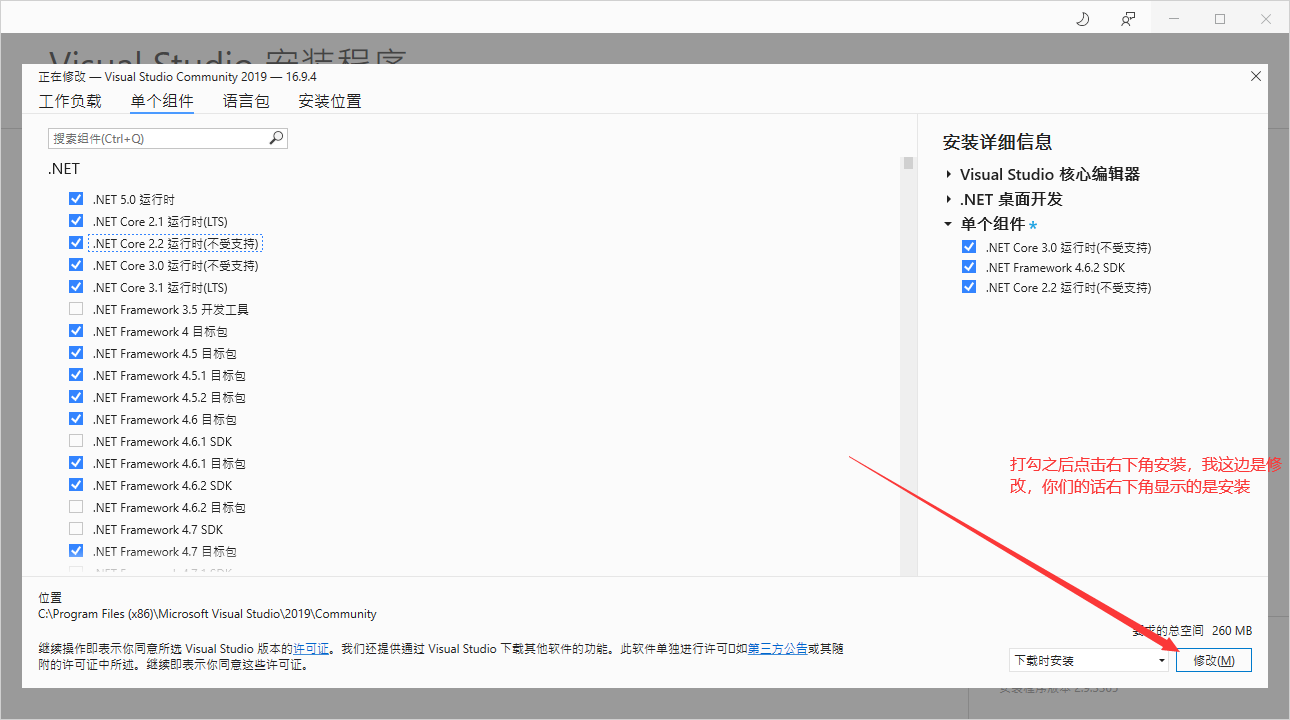This screenshot has height=720, width=1290.
Task: Open the 语言包 tab
Action: [x=246, y=101]
